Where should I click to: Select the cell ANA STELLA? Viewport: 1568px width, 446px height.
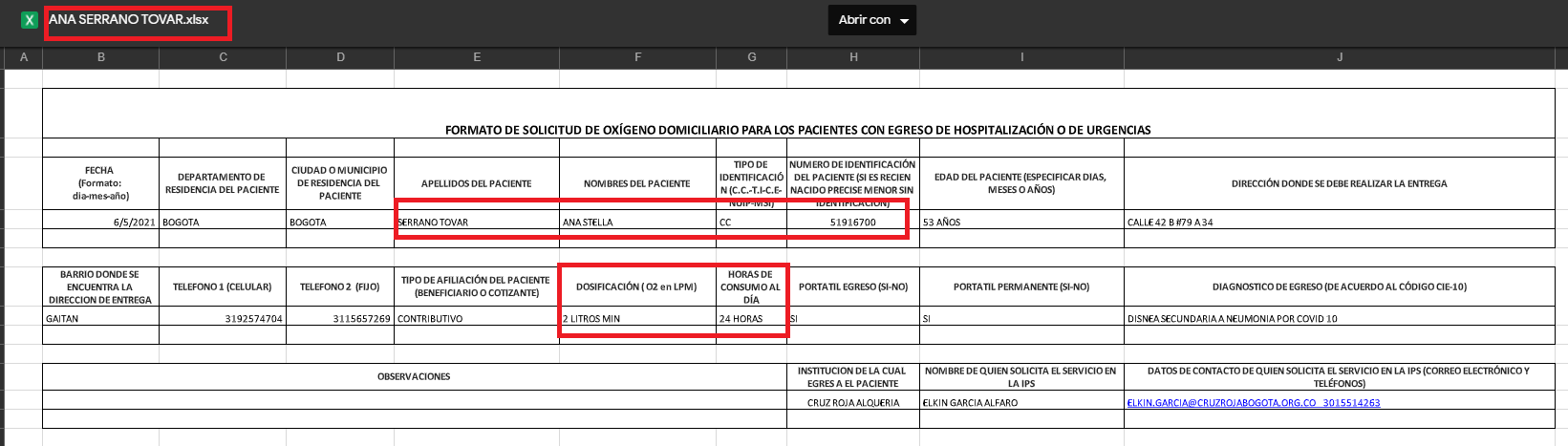coord(637,222)
